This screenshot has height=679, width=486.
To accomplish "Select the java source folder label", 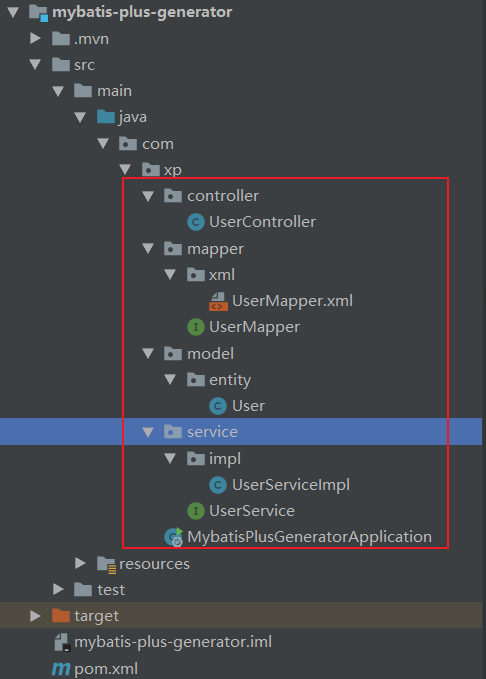I will [133, 117].
